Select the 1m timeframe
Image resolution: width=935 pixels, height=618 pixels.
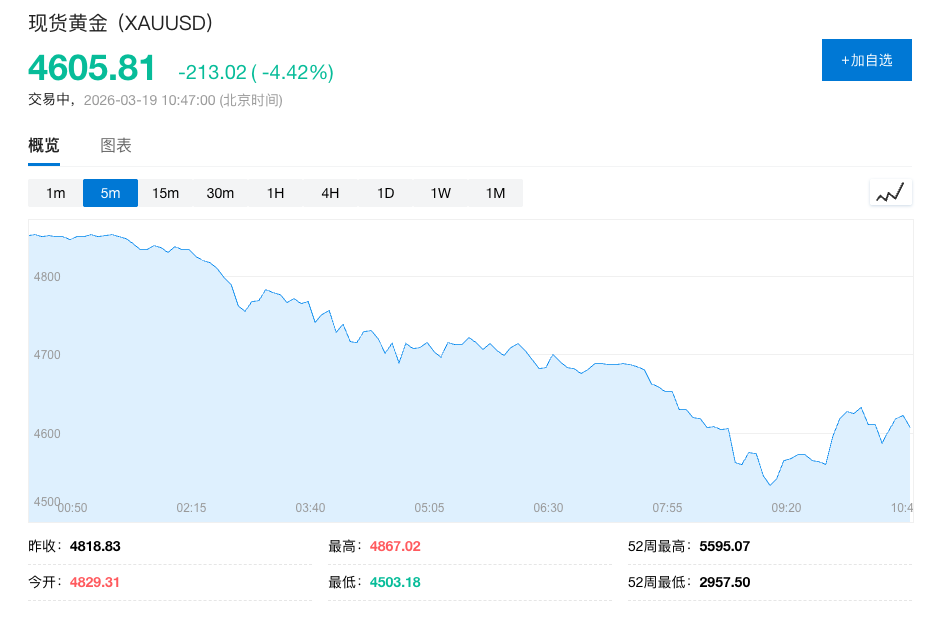click(x=54, y=192)
